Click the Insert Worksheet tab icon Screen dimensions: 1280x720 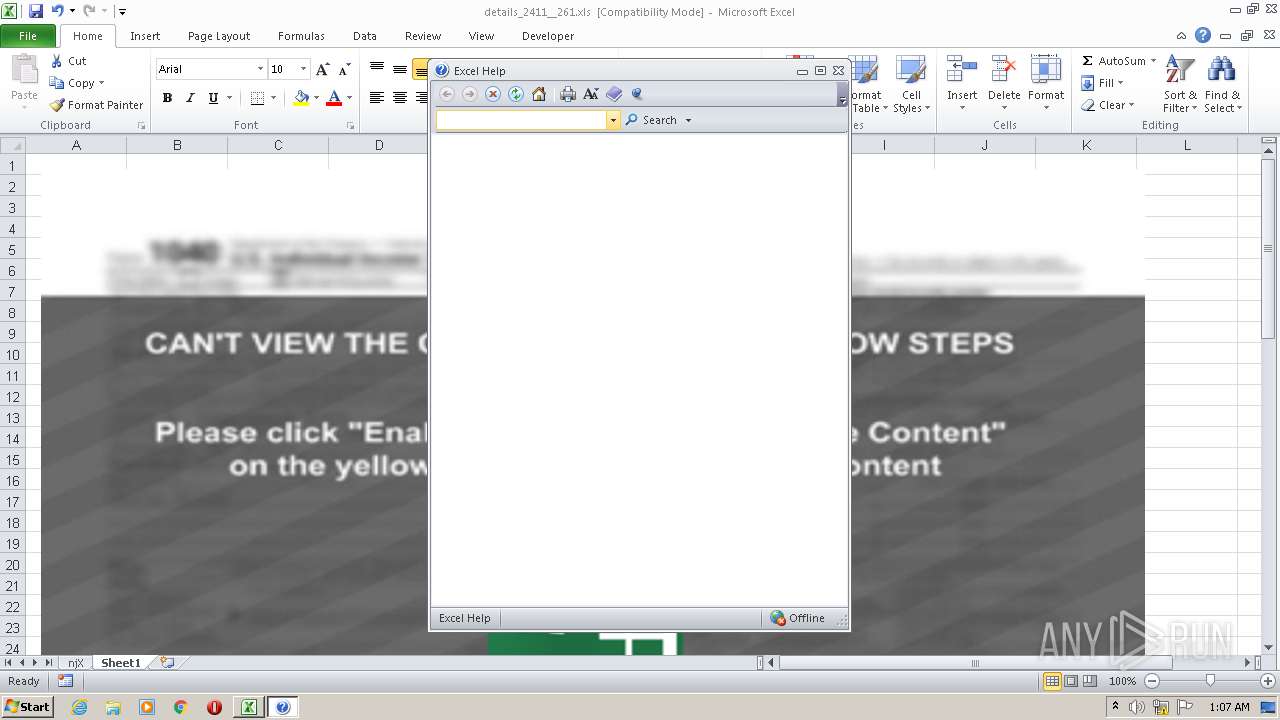pos(167,663)
